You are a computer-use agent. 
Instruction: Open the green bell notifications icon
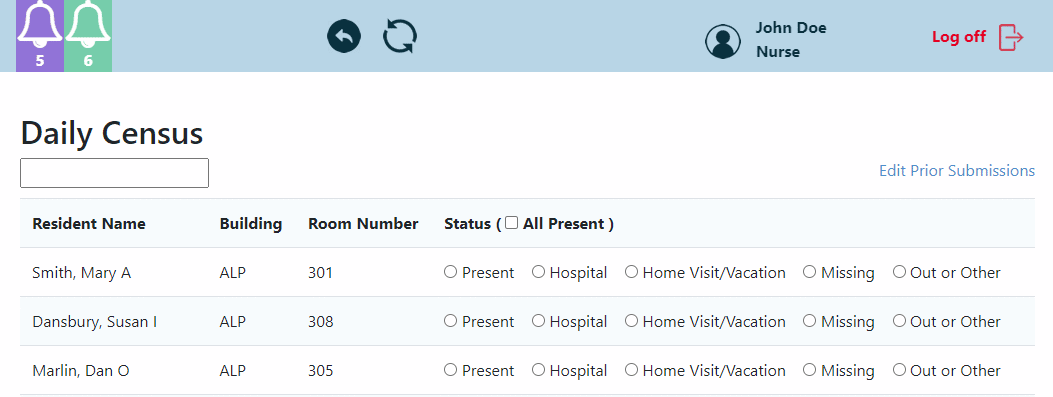pyautogui.click(x=88, y=36)
